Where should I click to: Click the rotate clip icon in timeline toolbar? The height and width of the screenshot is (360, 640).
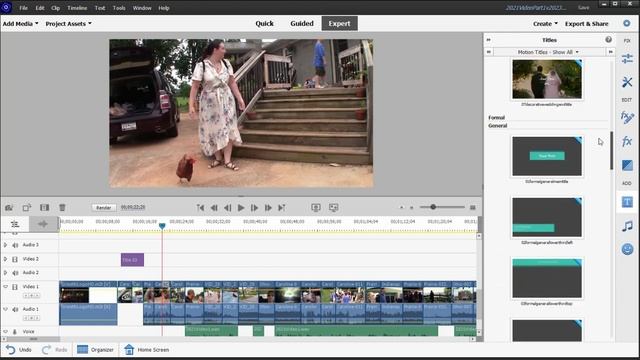coord(27,208)
